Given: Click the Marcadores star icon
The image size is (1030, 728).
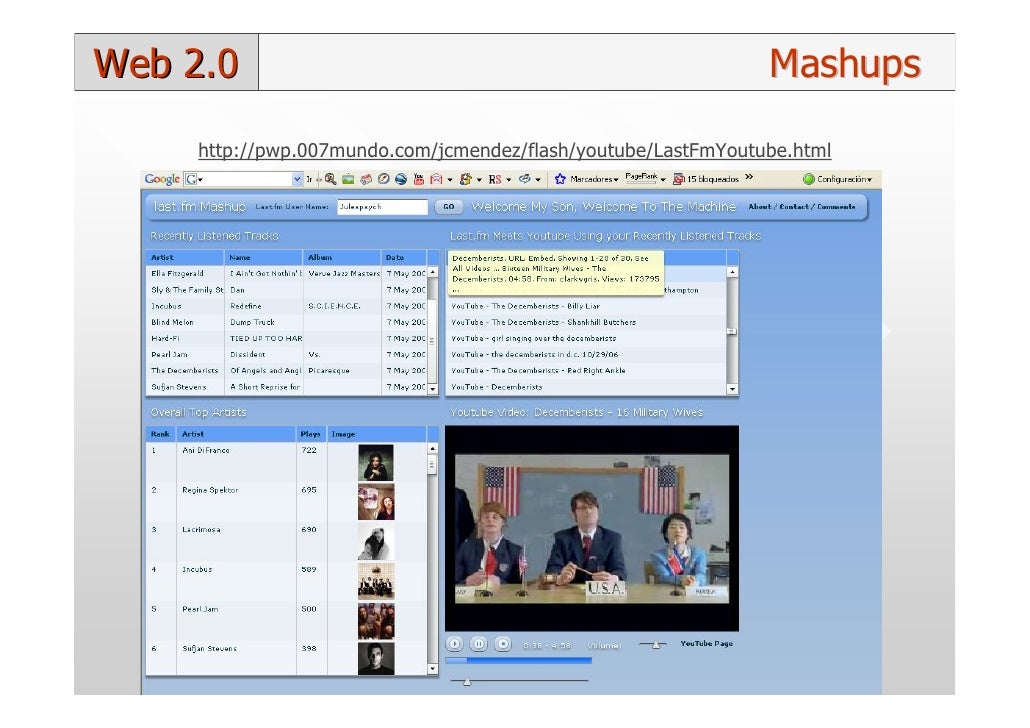Looking at the screenshot, I should tap(560, 179).
